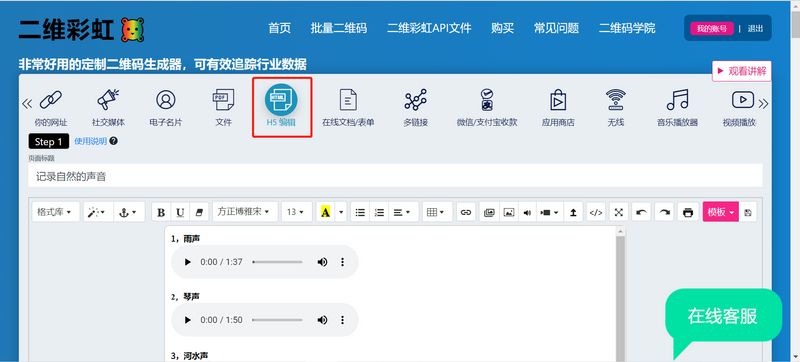Toggle fullscreen editor mode icon

(x=618, y=212)
